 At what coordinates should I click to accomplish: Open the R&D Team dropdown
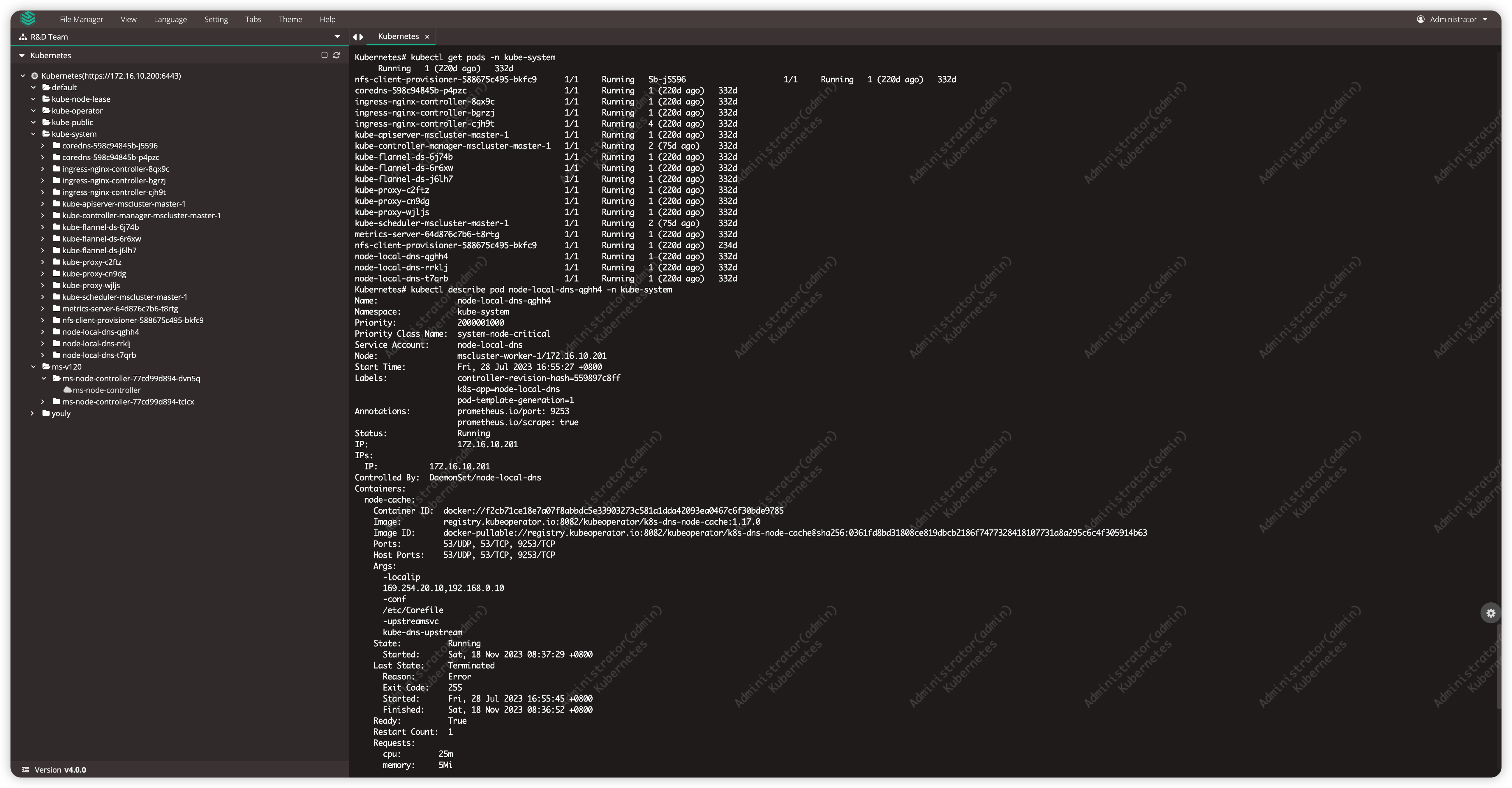click(x=337, y=36)
